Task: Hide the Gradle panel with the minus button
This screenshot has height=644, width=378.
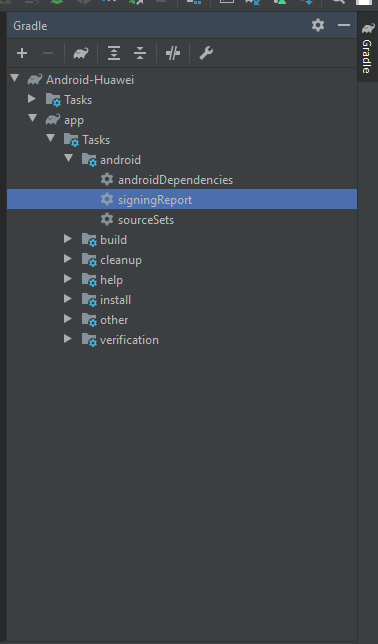Action: (x=343, y=25)
